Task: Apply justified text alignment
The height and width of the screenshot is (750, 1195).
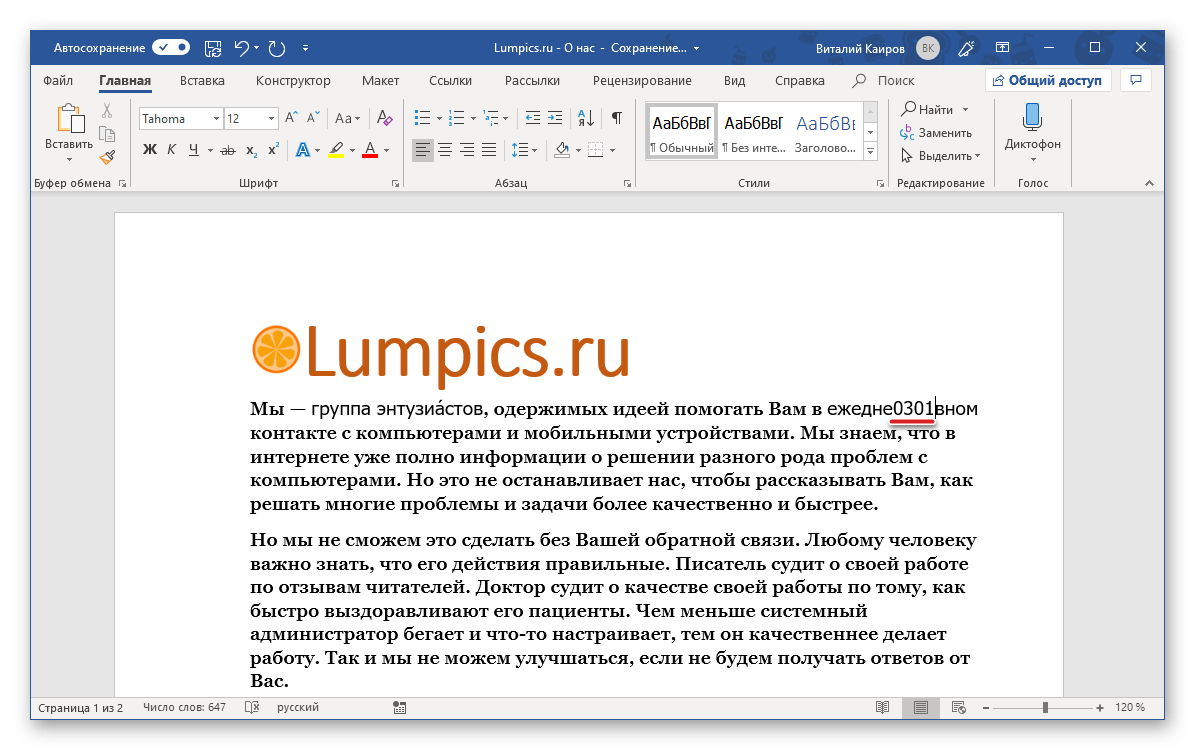Action: (489, 150)
